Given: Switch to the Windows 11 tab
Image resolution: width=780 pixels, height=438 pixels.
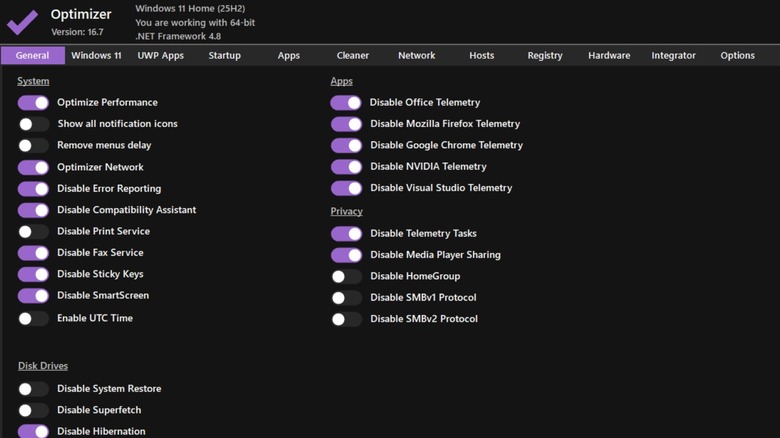Looking at the screenshot, I should [96, 55].
